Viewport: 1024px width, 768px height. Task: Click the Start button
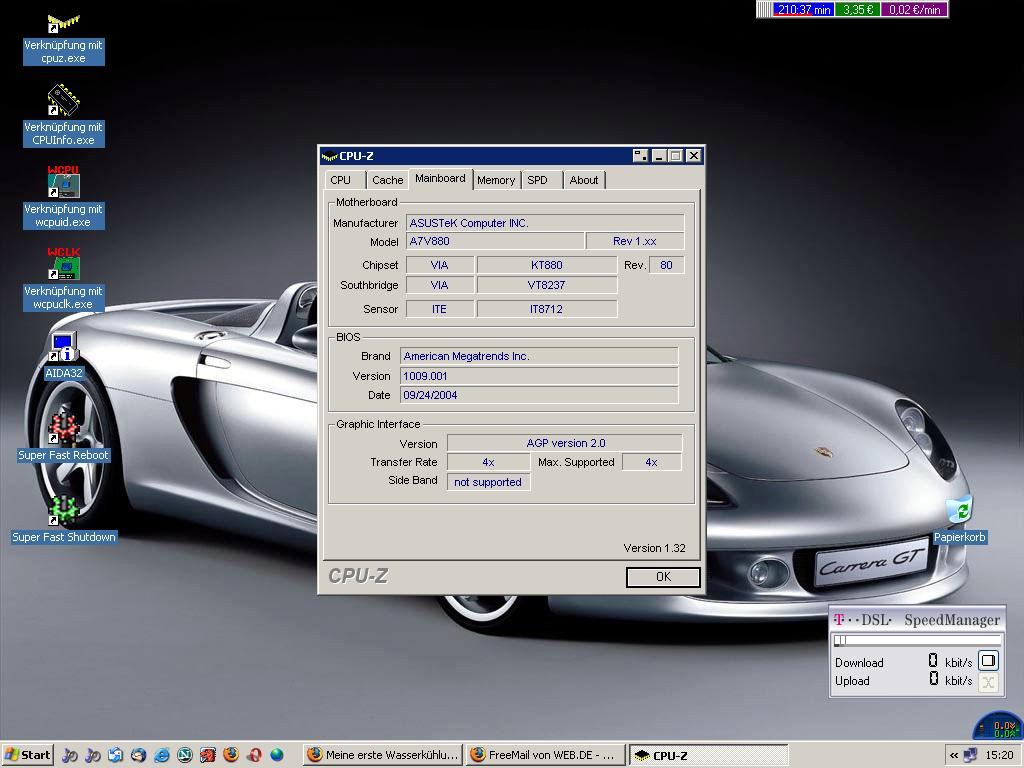click(x=28, y=755)
